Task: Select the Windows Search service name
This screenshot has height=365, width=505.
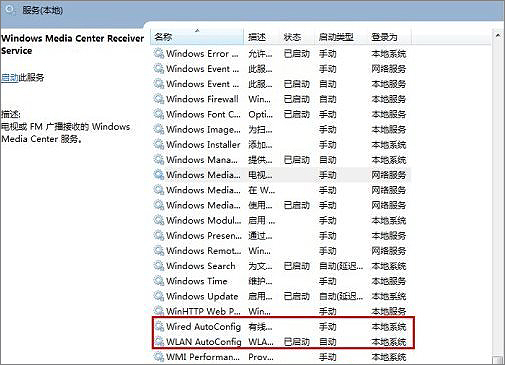Action: click(201, 266)
